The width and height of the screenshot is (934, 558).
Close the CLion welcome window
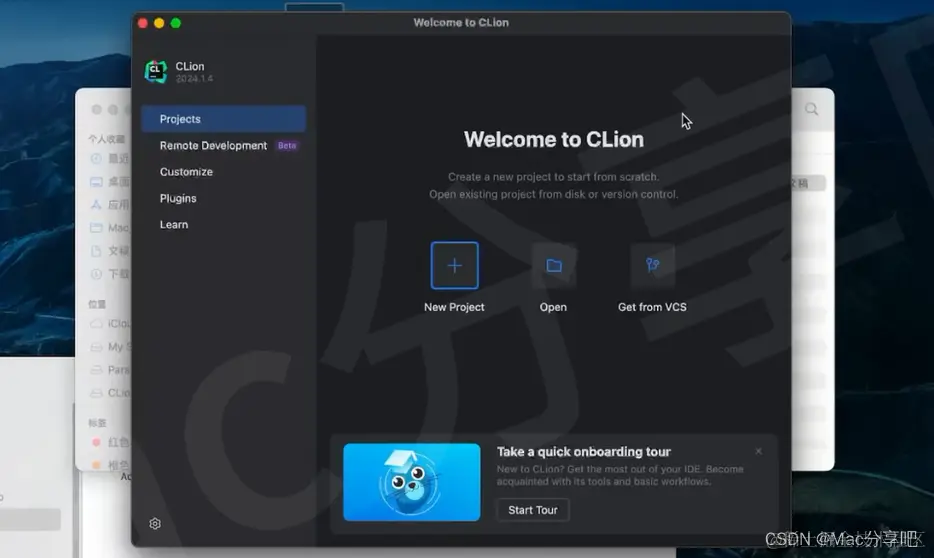click(143, 23)
